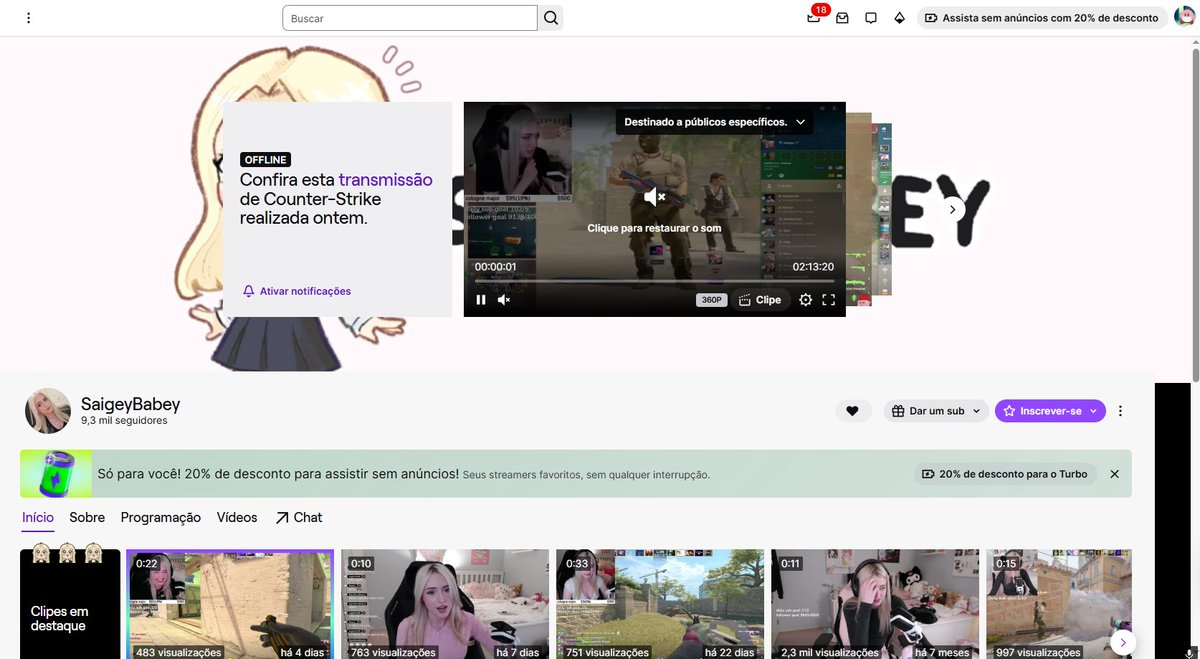This screenshot has width=1200, height=659.
Task: Follow toggle heart button
Action: [853, 411]
